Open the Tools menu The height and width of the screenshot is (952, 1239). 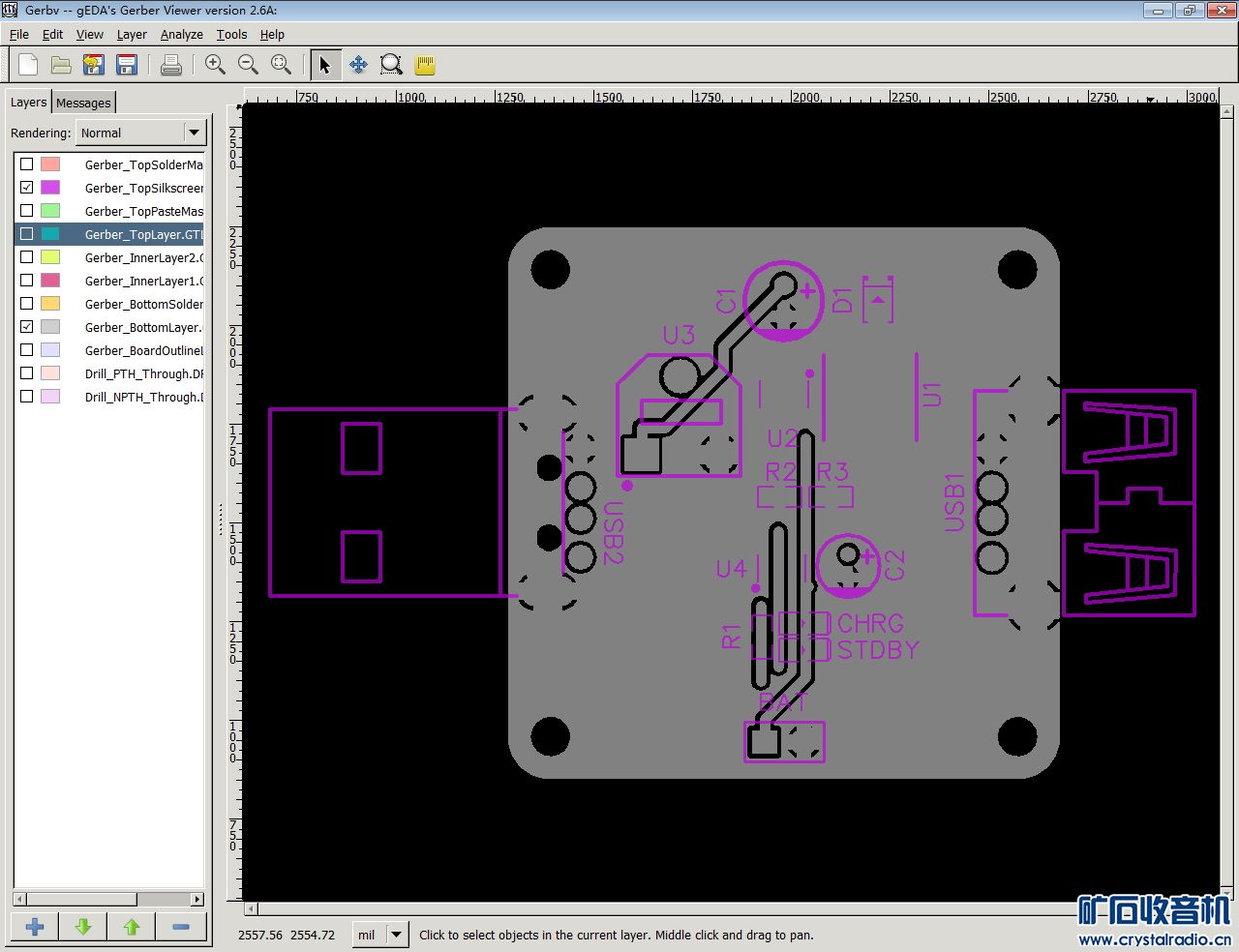point(231,34)
